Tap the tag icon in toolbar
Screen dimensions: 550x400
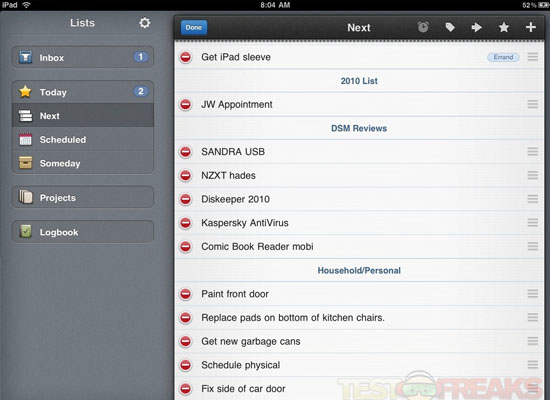coord(450,27)
